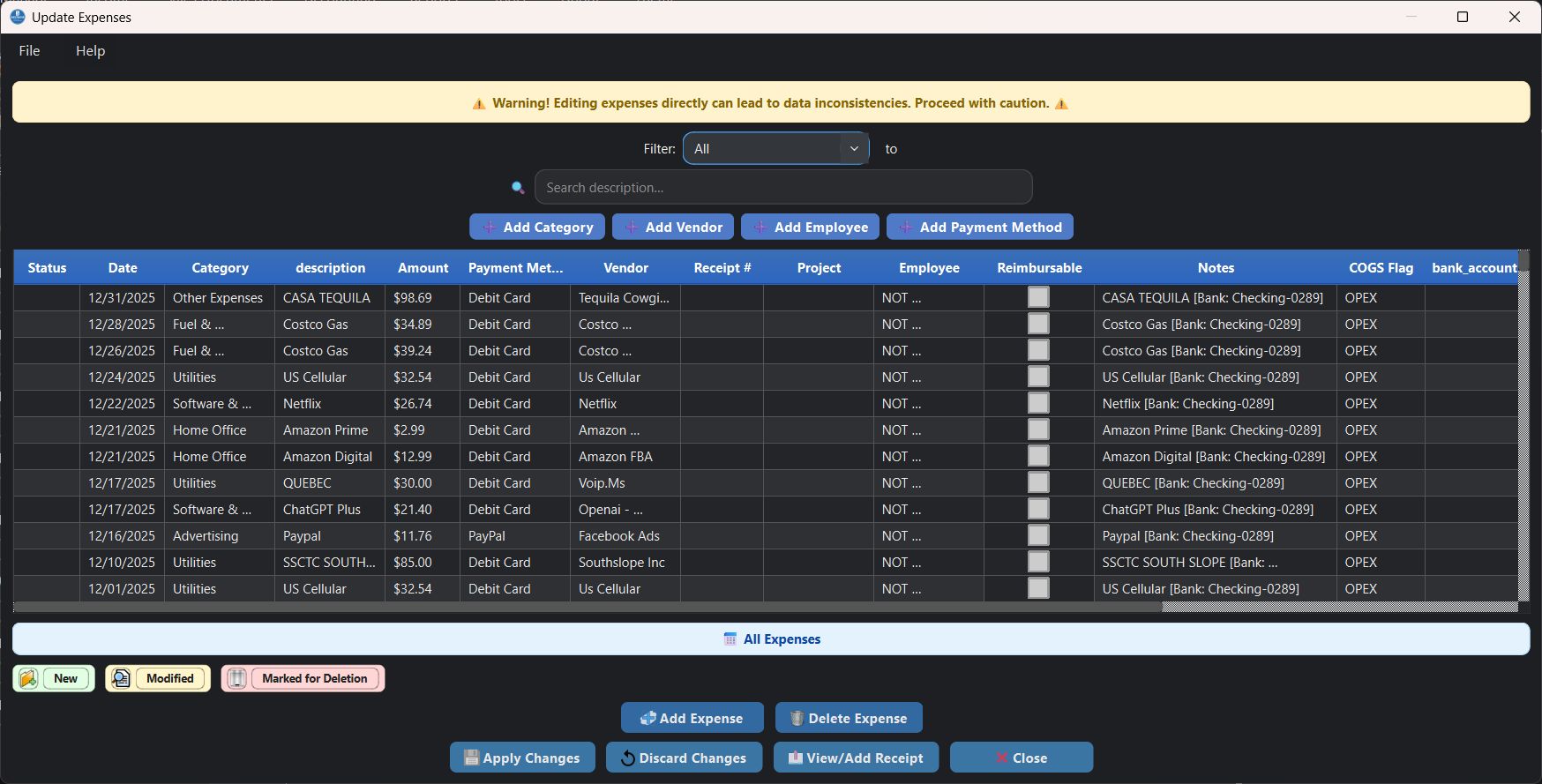Open the Help menu
This screenshot has width=1542, height=784.
tap(90, 51)
